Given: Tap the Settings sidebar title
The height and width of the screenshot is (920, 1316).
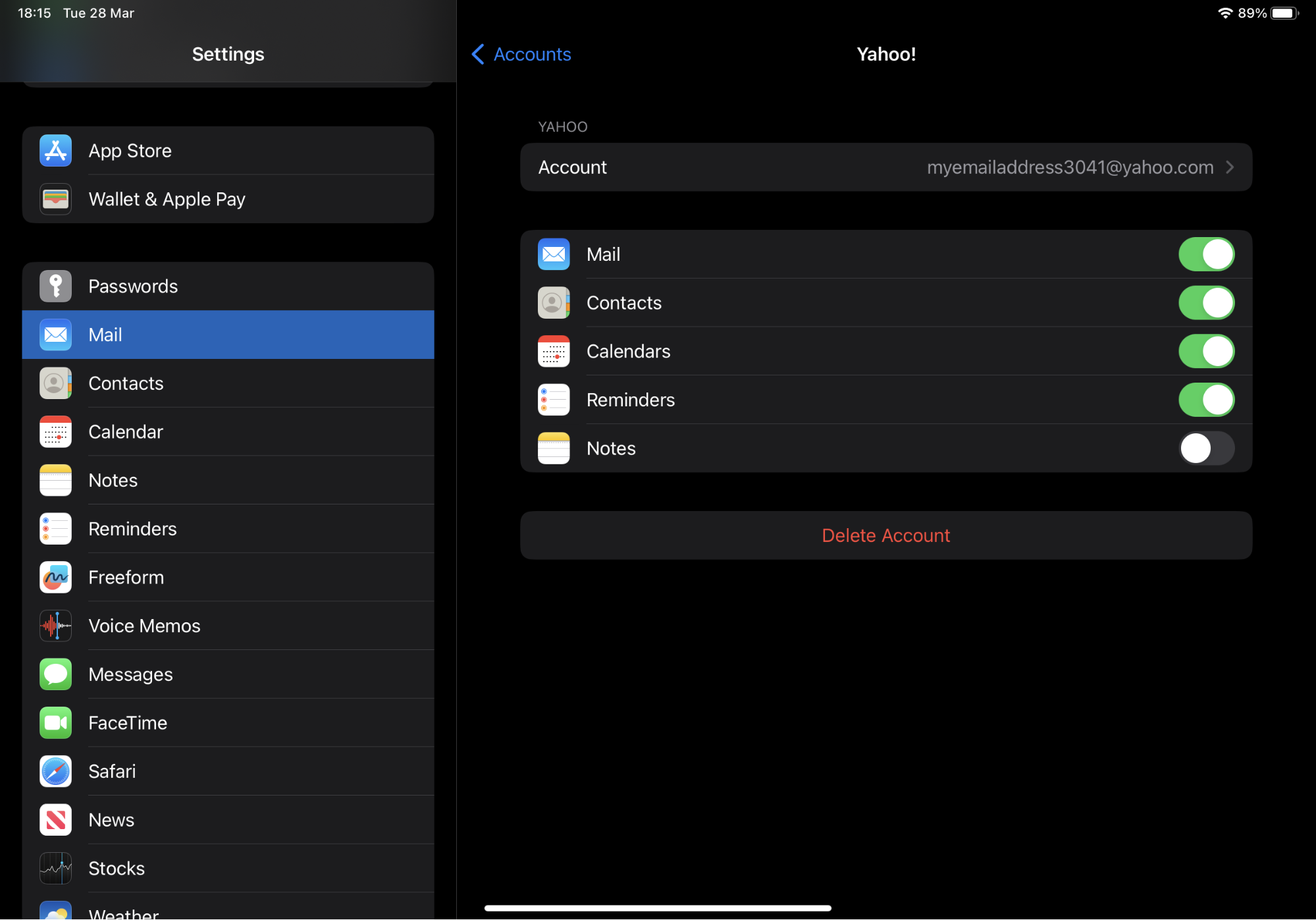Looking at the screenshot, I should coord(228,54).
